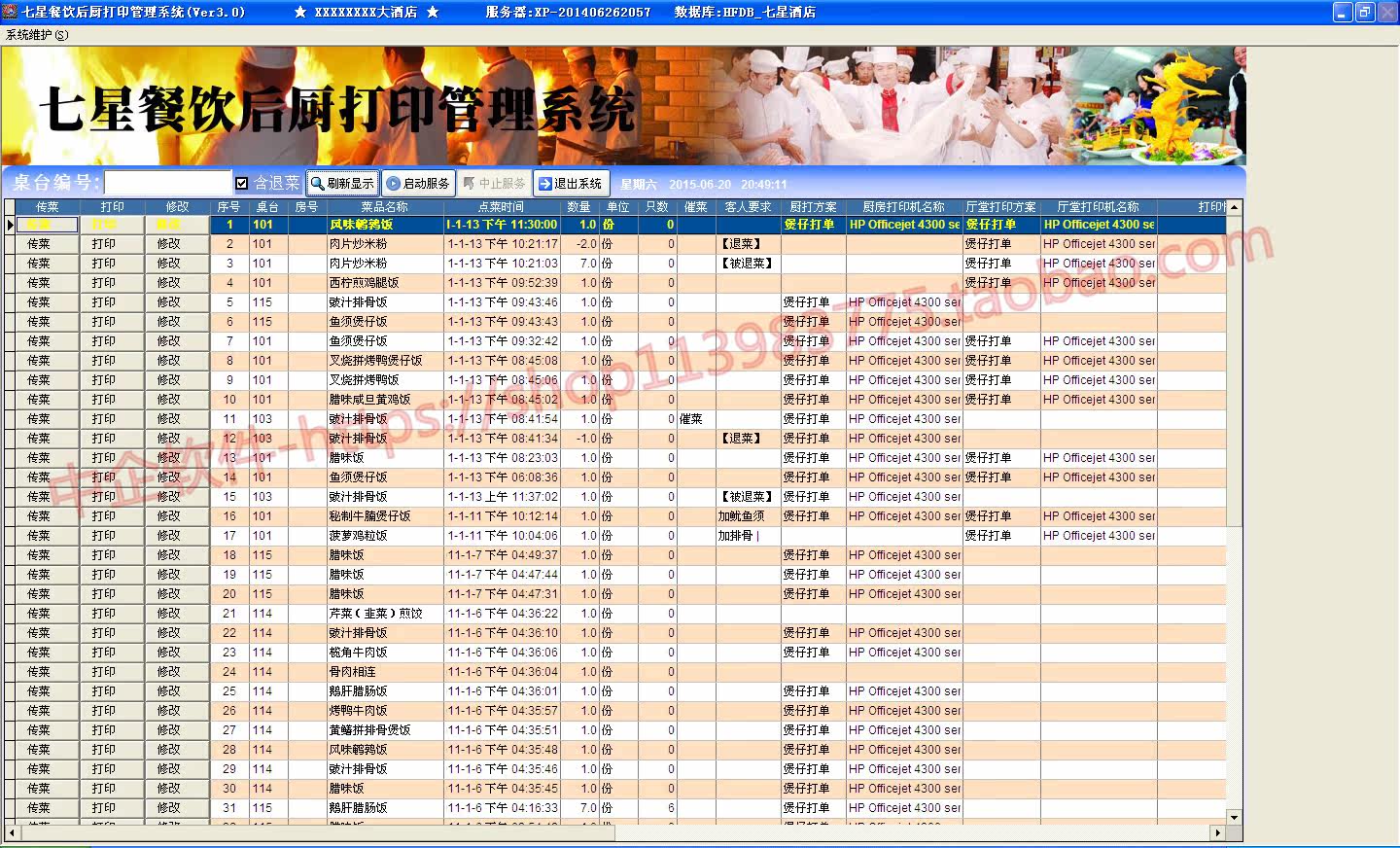Click 修改 for row 9 叉烧拼烤鸭饭

(177, 380)
